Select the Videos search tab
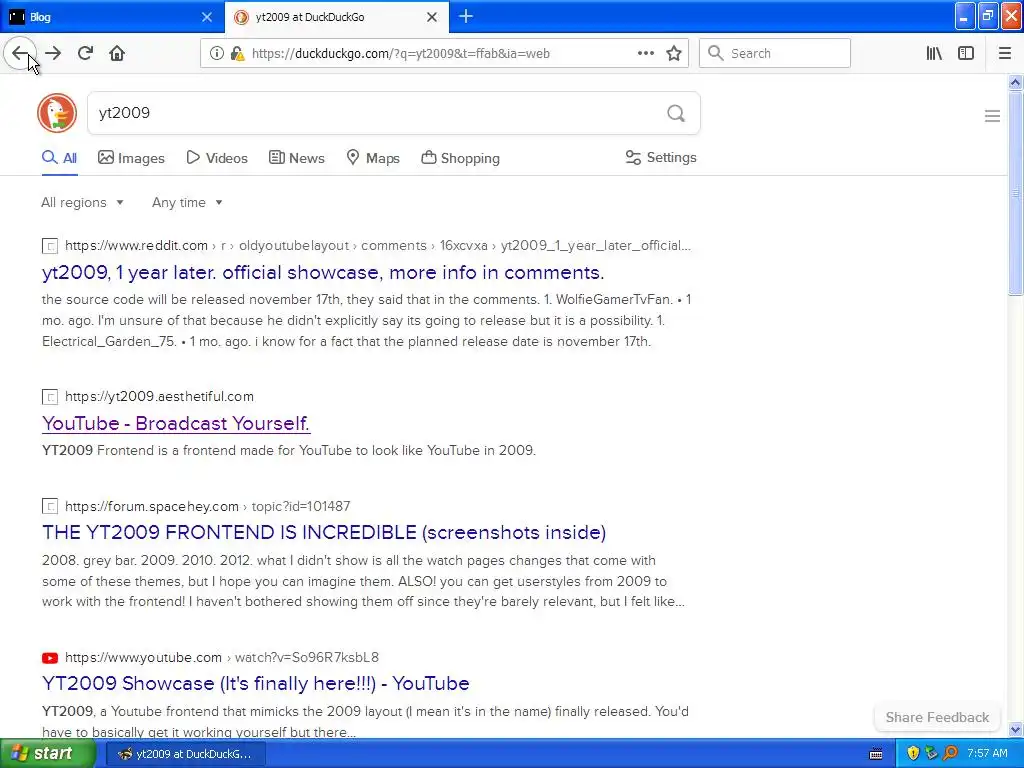This screenshot has width=1024, height=768. [217, 158]
